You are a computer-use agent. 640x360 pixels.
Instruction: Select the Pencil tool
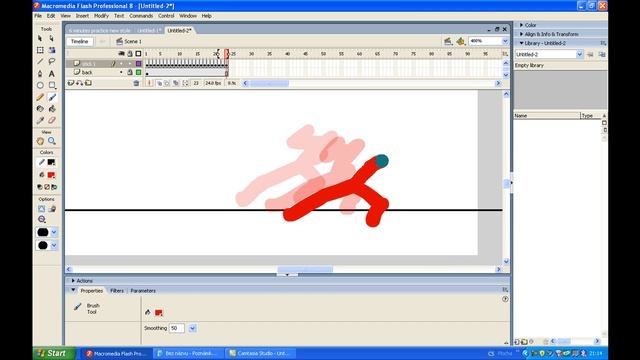40,97
